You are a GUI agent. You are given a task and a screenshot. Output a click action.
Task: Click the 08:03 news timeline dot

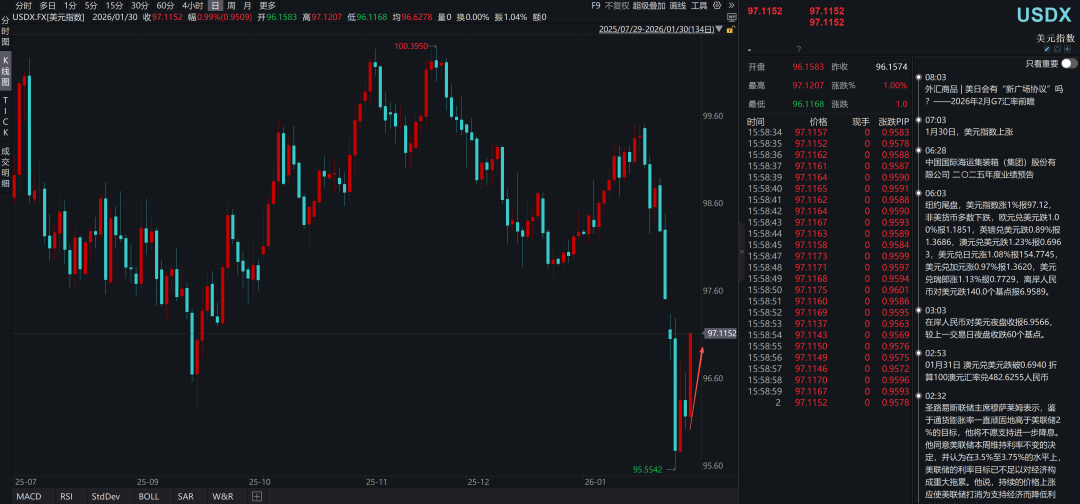tap(917, 77)
